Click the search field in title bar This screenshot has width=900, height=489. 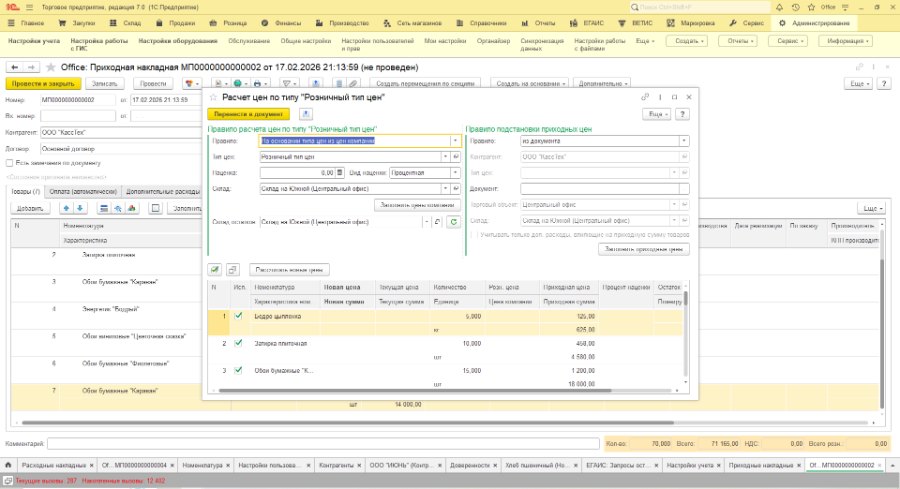click(700, 7)
